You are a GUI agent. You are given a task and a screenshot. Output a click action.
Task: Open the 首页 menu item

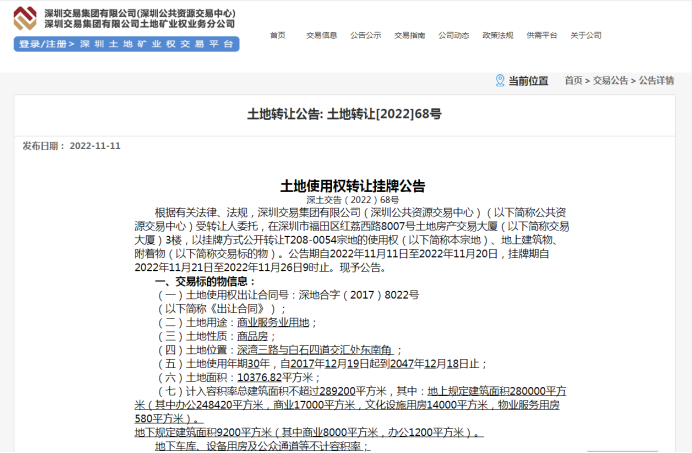pos(277,35)
